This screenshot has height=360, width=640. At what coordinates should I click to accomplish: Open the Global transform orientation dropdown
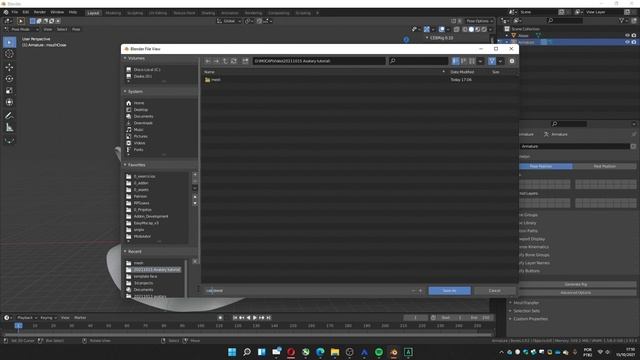(x=229, y=21)
